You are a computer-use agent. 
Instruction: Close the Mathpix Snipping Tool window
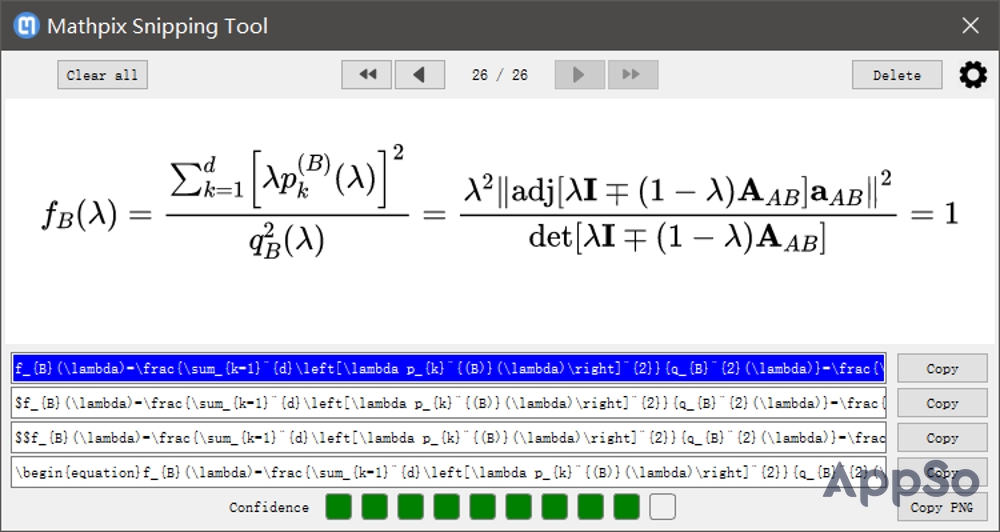(x=971, y=26)
